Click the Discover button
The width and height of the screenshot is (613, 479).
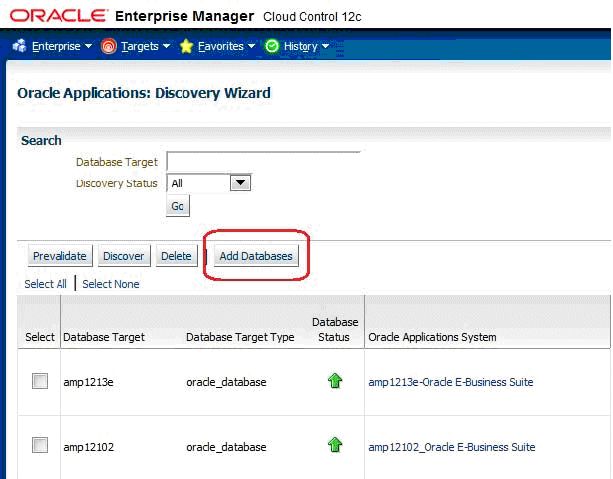[x=124, y=256]
